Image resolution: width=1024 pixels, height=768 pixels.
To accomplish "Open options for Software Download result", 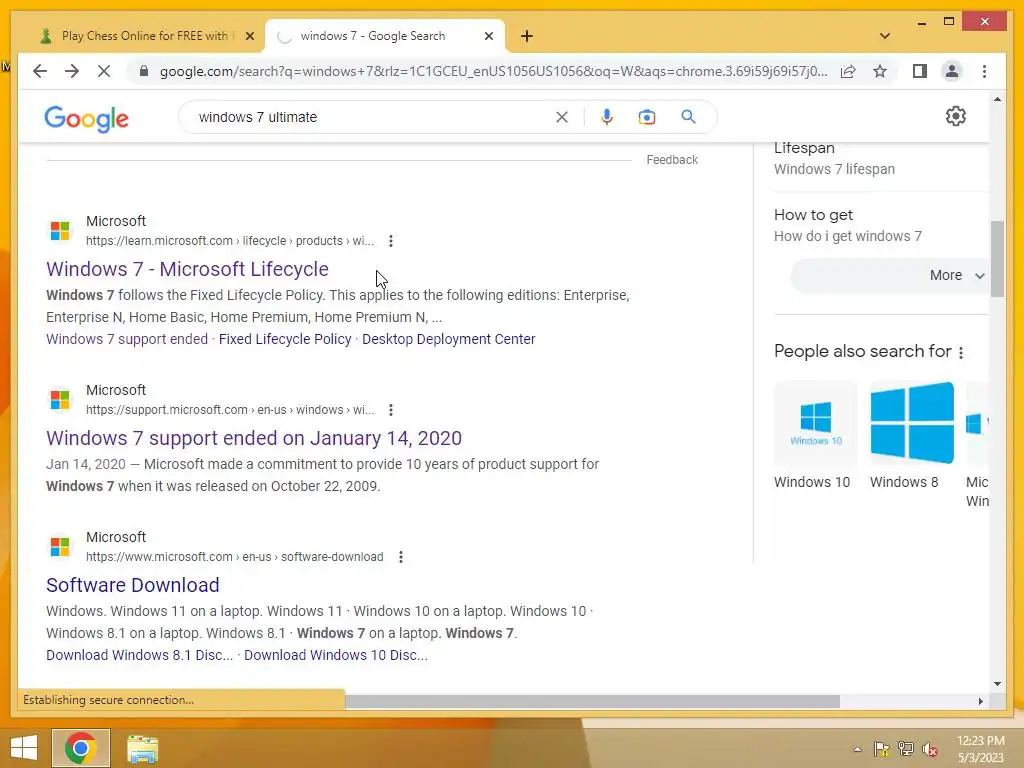I will pyautogui.click(x=401, y=557).
